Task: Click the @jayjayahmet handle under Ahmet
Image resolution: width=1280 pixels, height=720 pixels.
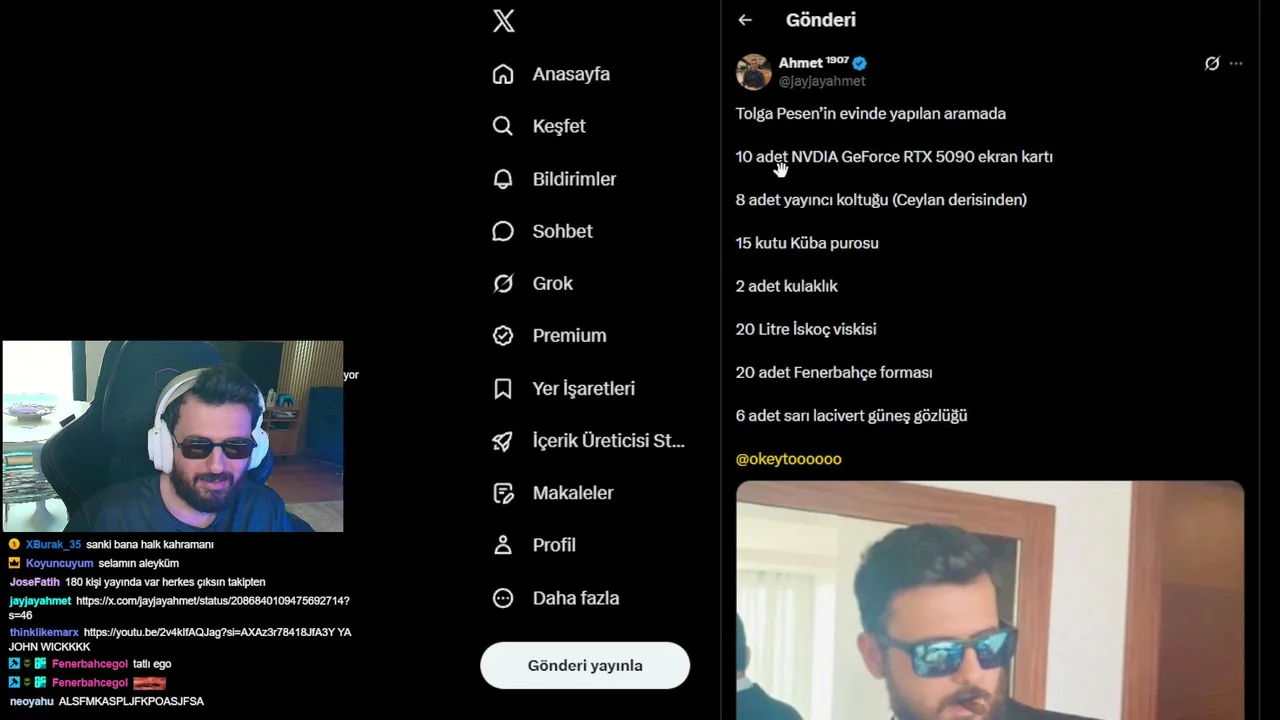Action: coord(822,81)
